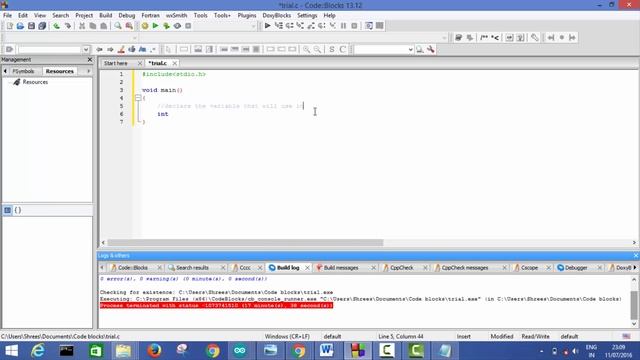
Task: Open the Debugger log tab
Action: click(x=576, y=268)
